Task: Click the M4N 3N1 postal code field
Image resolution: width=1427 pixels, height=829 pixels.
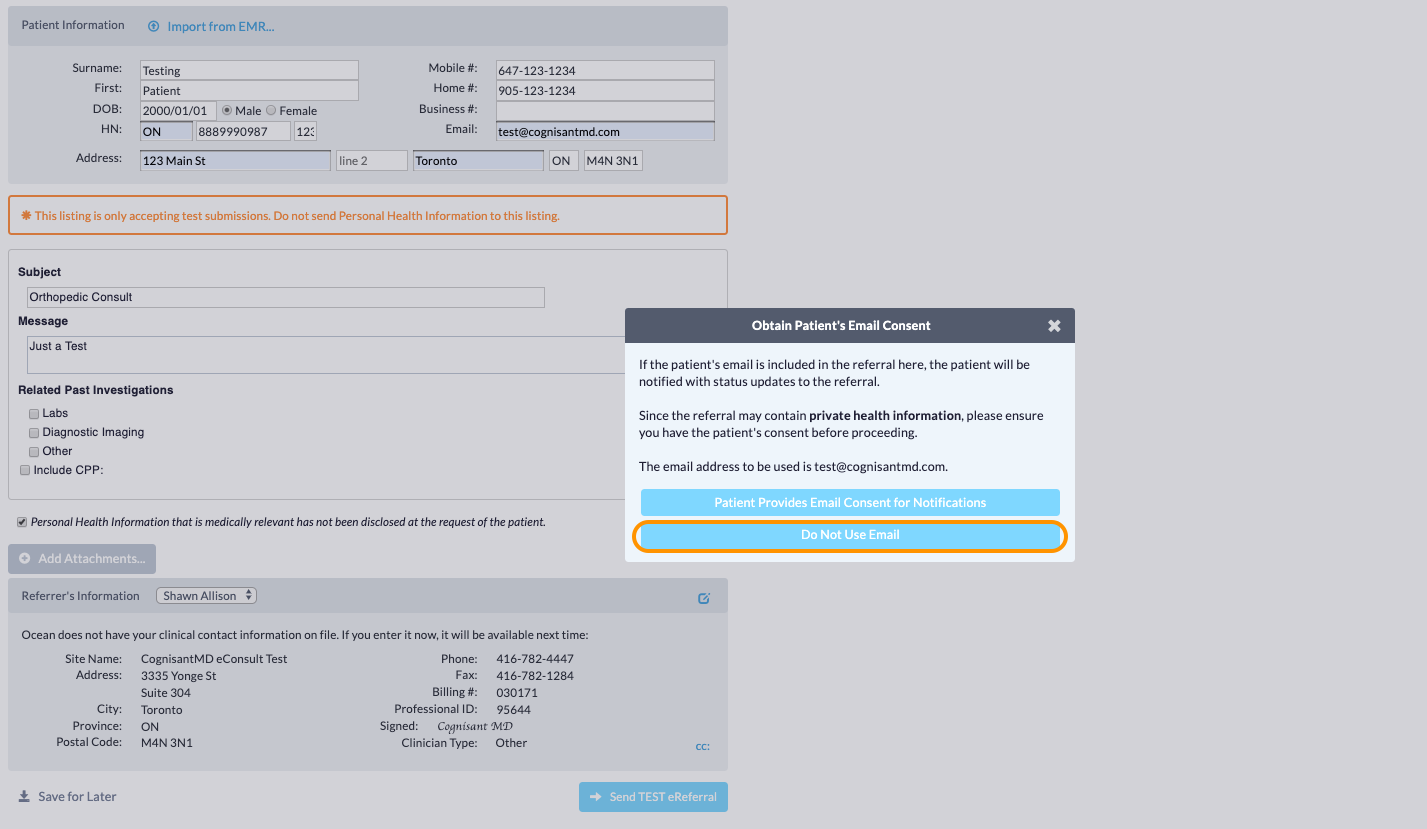Action: (613, 160)
